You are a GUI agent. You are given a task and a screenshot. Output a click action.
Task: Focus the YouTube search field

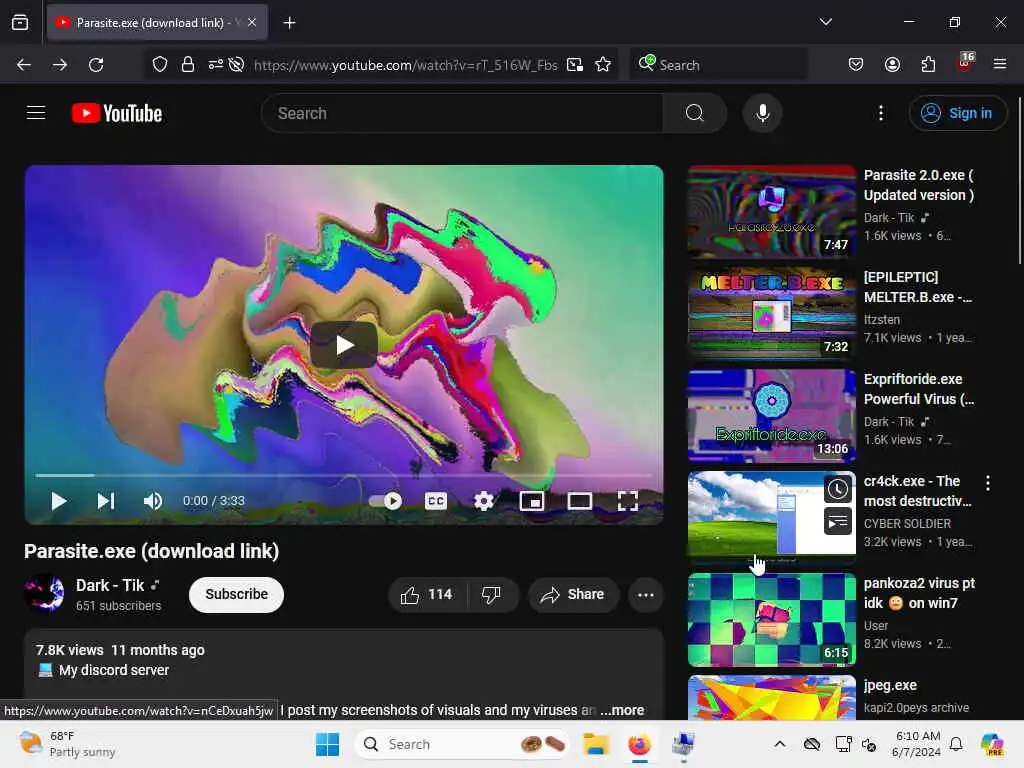point(462,113)
